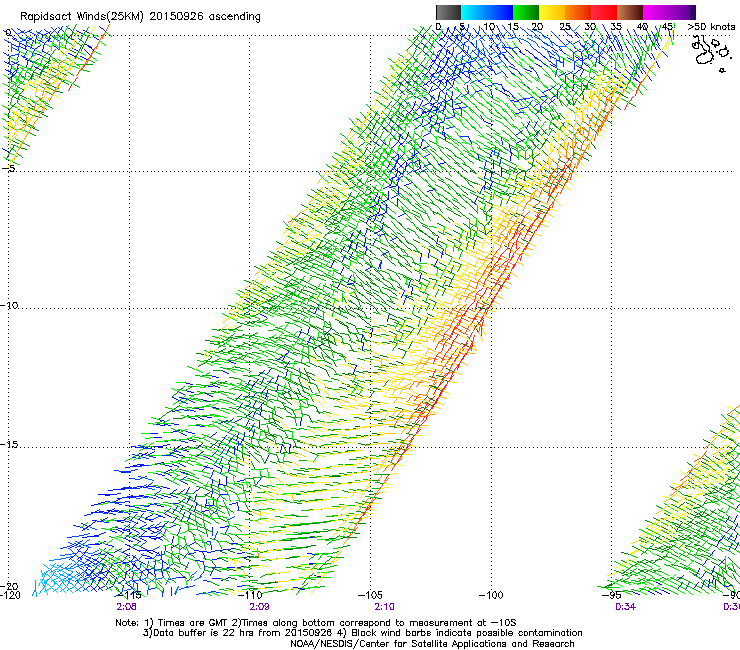Click the purple 2:10 swath time label
Screen dimensions: 740x650
[385, 607]
